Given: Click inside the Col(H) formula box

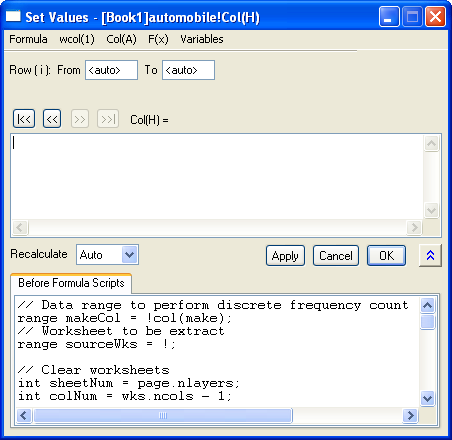Looking at the screenshot, I should (217, 177).
